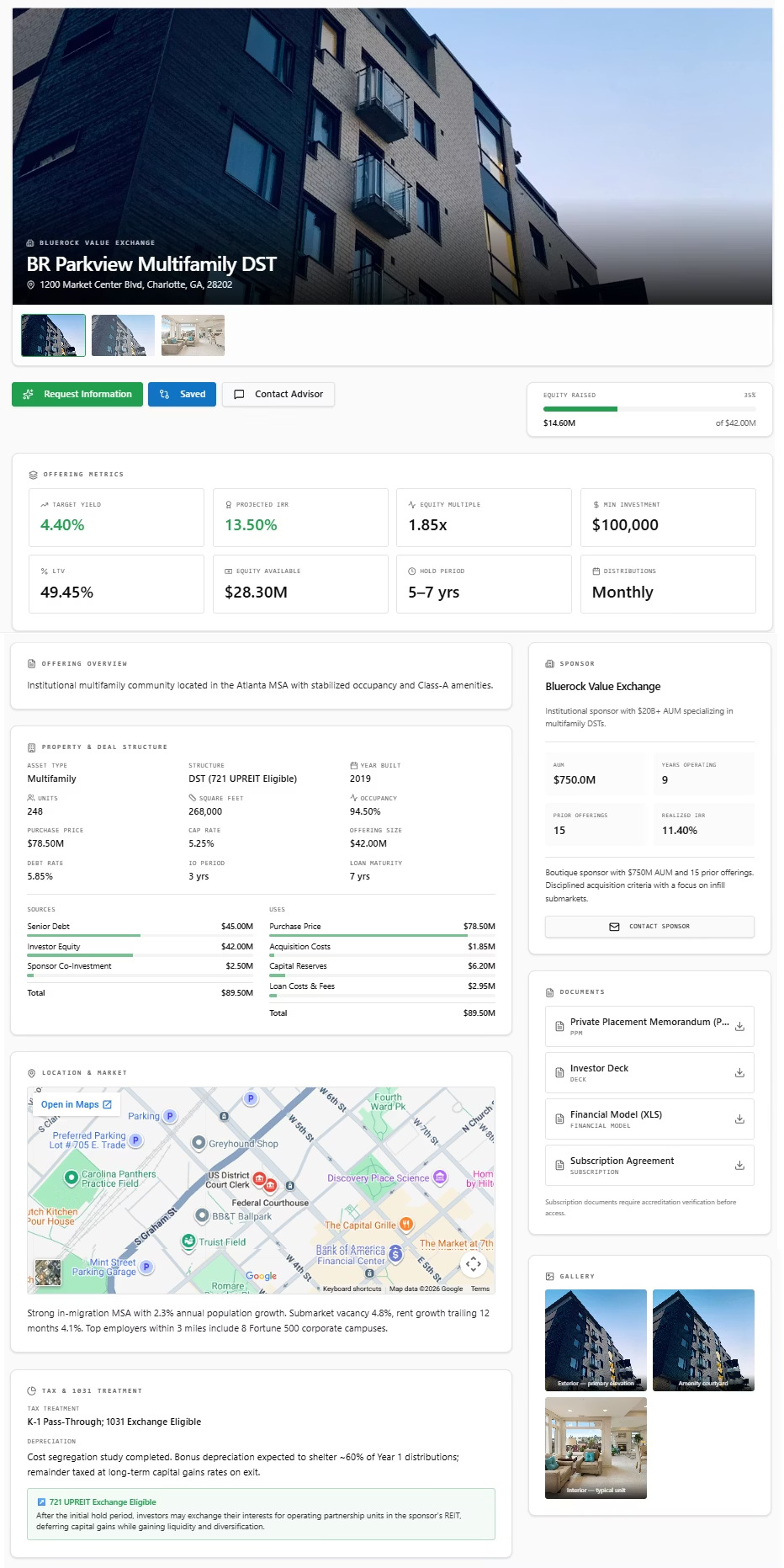Click the Equity Multiple pulse icon
This screenshot has width=784, height=1568.
point(412,505)
